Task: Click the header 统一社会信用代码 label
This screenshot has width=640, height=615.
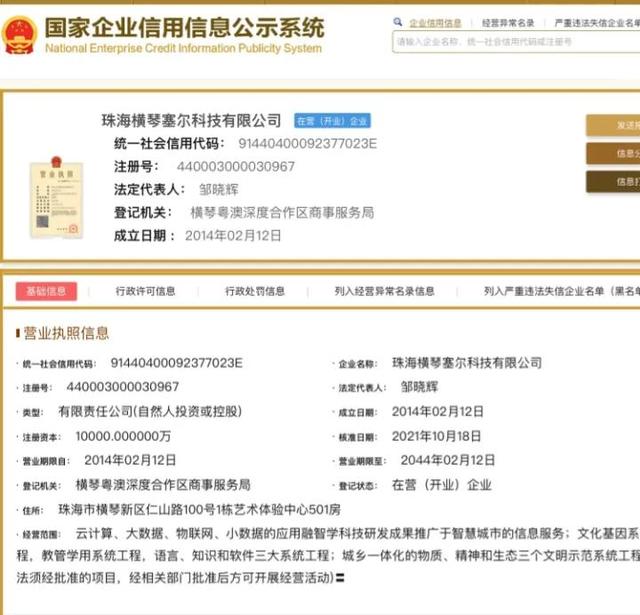Action: point(169,144)
